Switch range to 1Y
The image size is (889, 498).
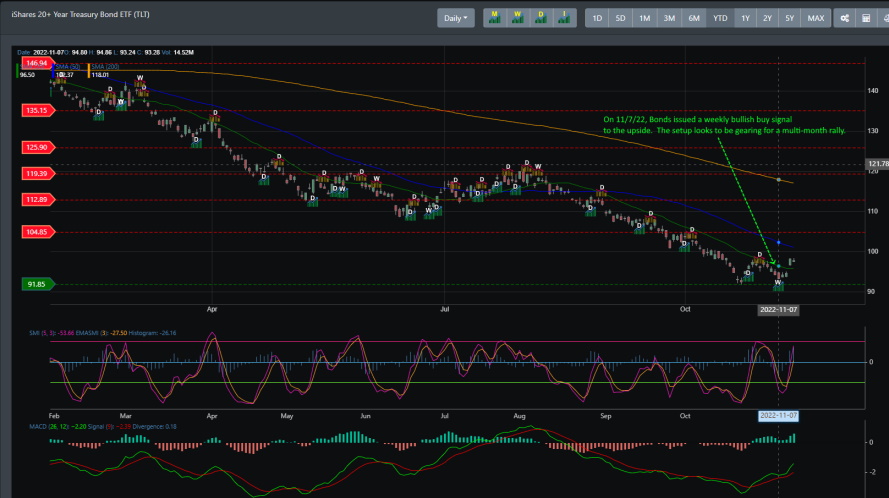pyautogui.click(x=746, y=18)
